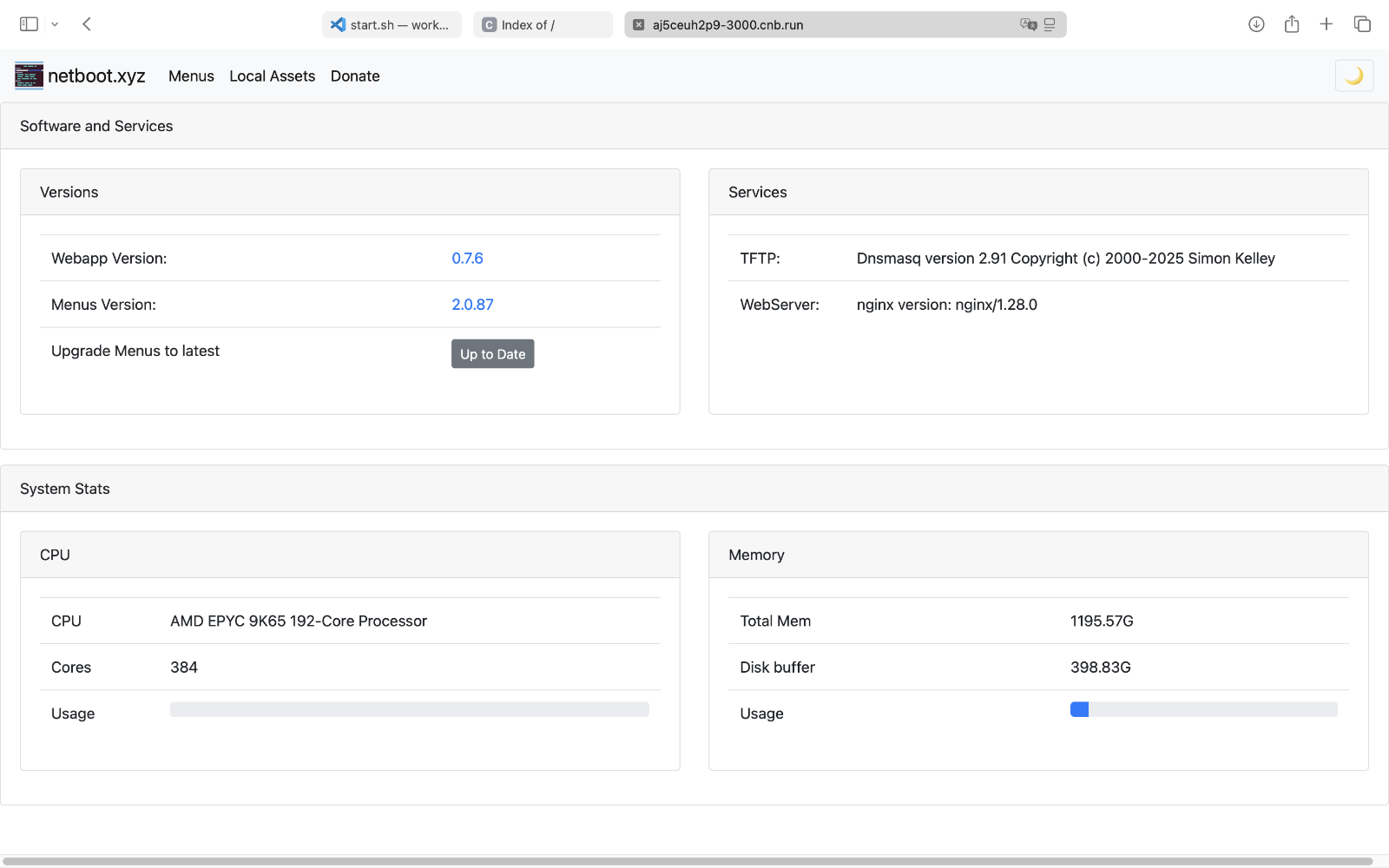Screen dimensions: 1389x868
Task: Expand the sidebar tab group dropdown
Action: click(55, 24)
